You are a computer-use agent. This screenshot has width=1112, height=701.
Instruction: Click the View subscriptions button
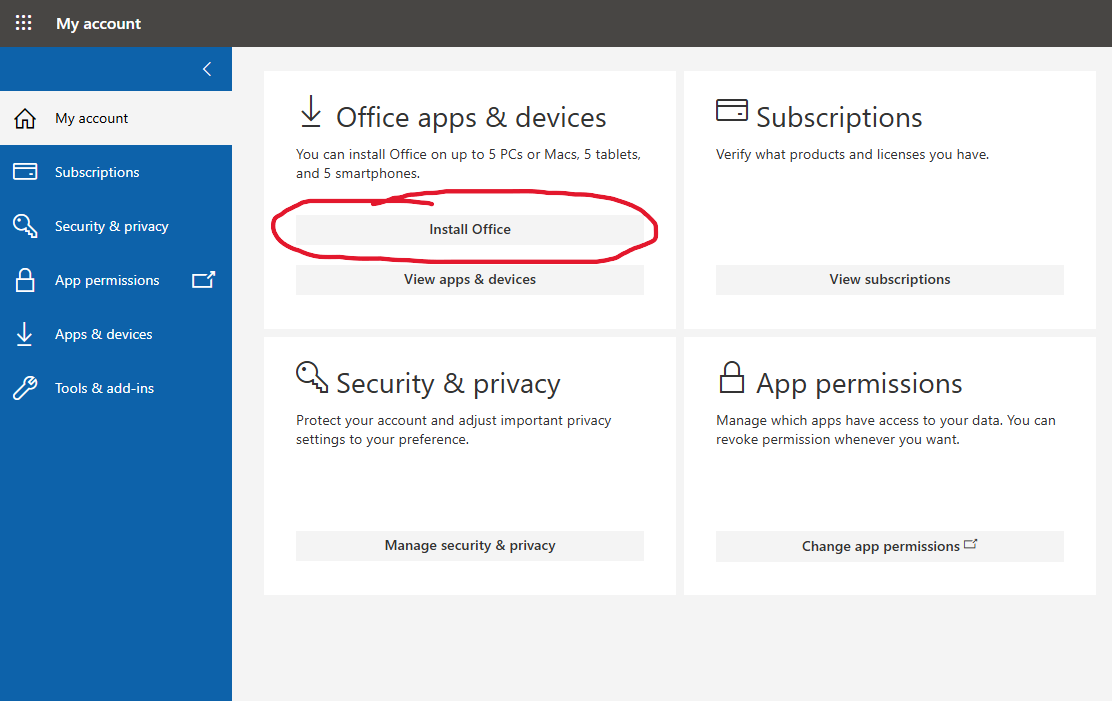889,280
